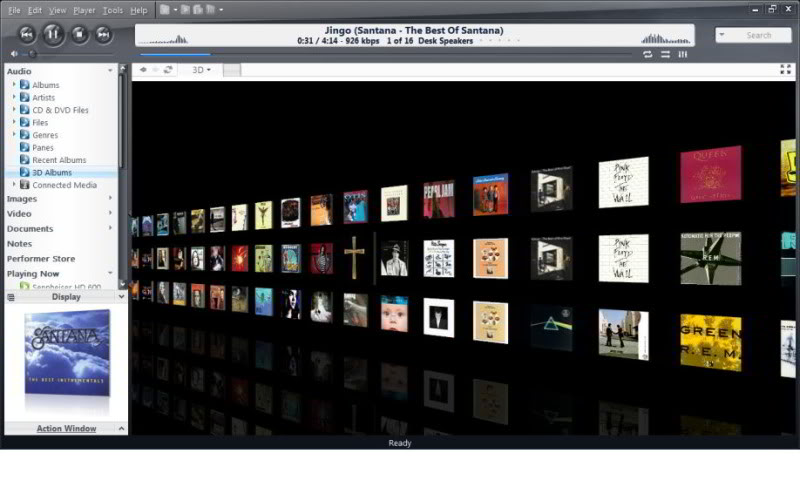Screen dimensions: 800x494
Task: Expand the Images section
Action: coord(110,198)
